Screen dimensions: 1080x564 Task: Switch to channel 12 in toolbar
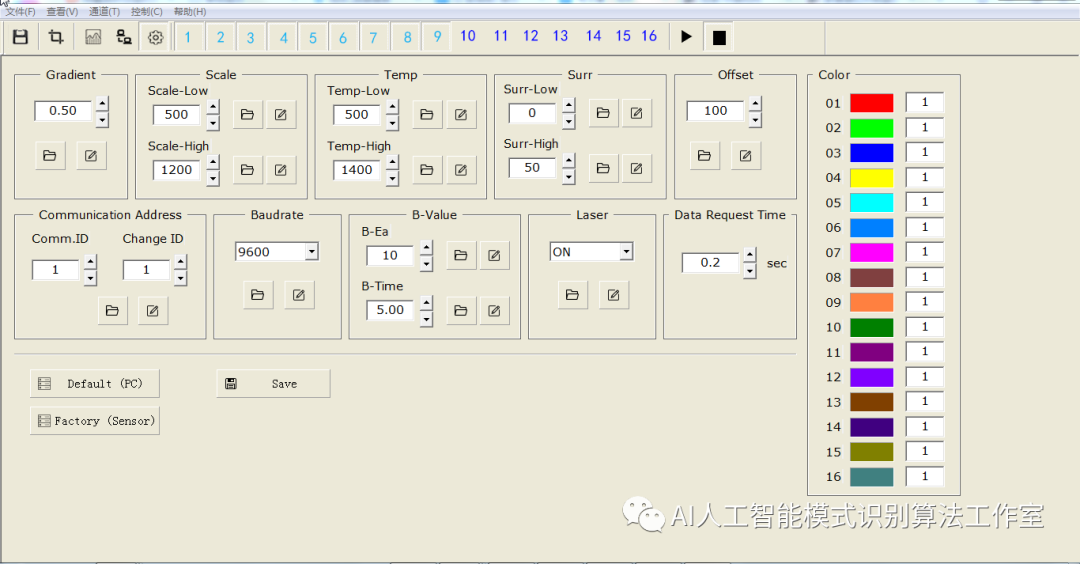(530, 36)
